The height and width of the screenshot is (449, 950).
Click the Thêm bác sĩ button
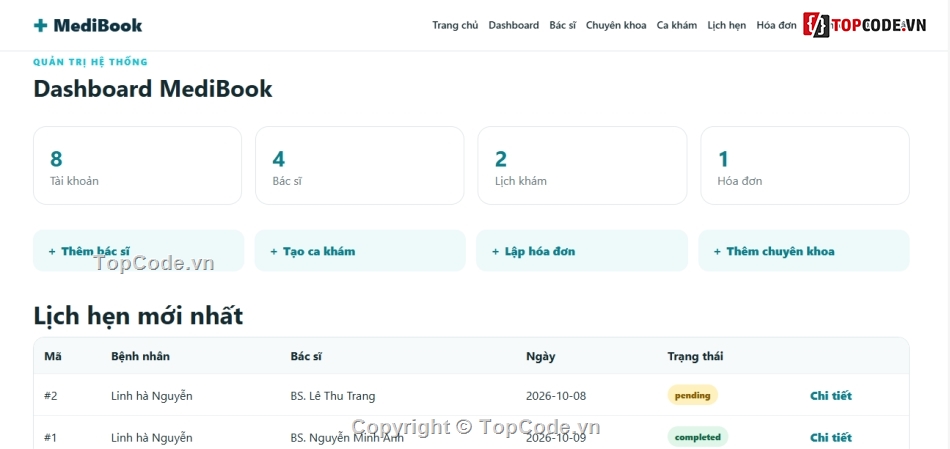(x=138, y=251)
